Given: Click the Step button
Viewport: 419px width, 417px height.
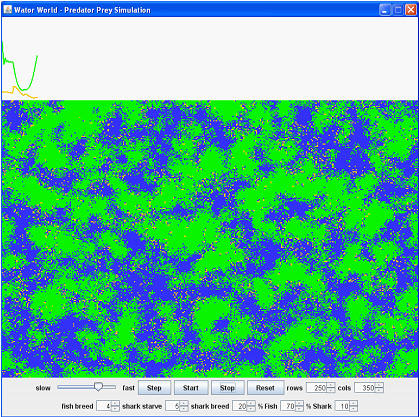Looking at the screenshot, I should coord(154,388).
